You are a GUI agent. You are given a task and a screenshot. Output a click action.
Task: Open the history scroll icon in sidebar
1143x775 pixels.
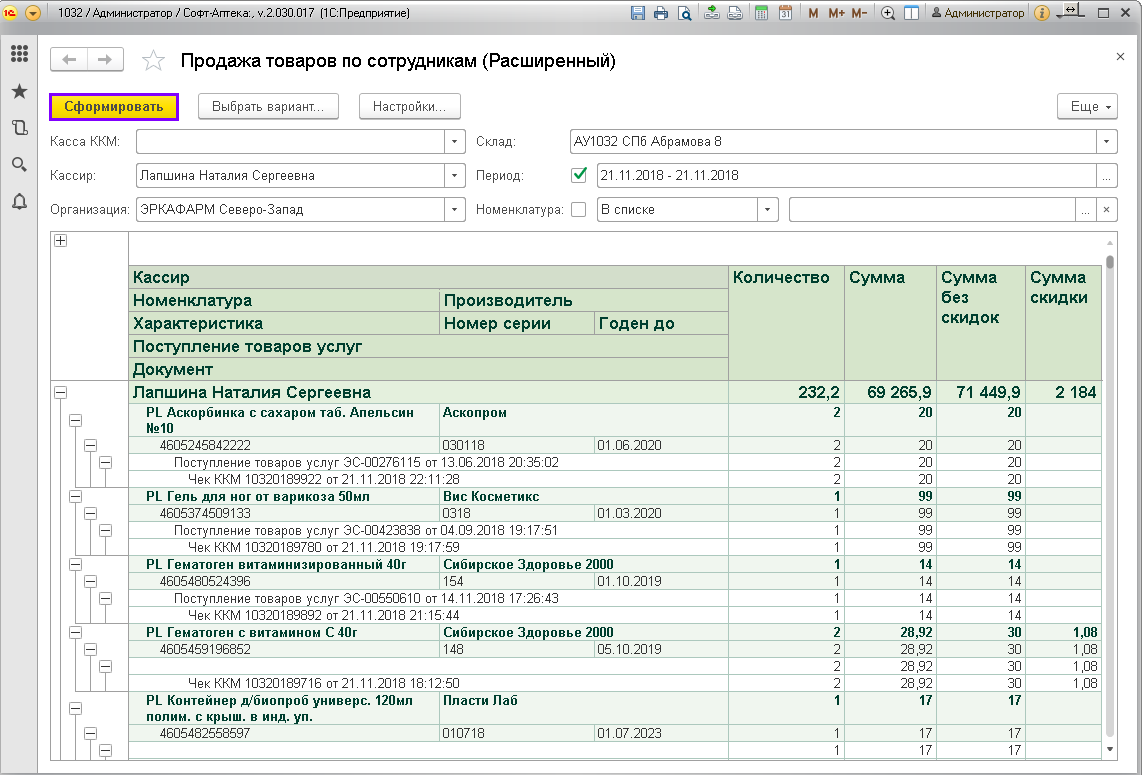pyautogui.click(x=18, y=128)
